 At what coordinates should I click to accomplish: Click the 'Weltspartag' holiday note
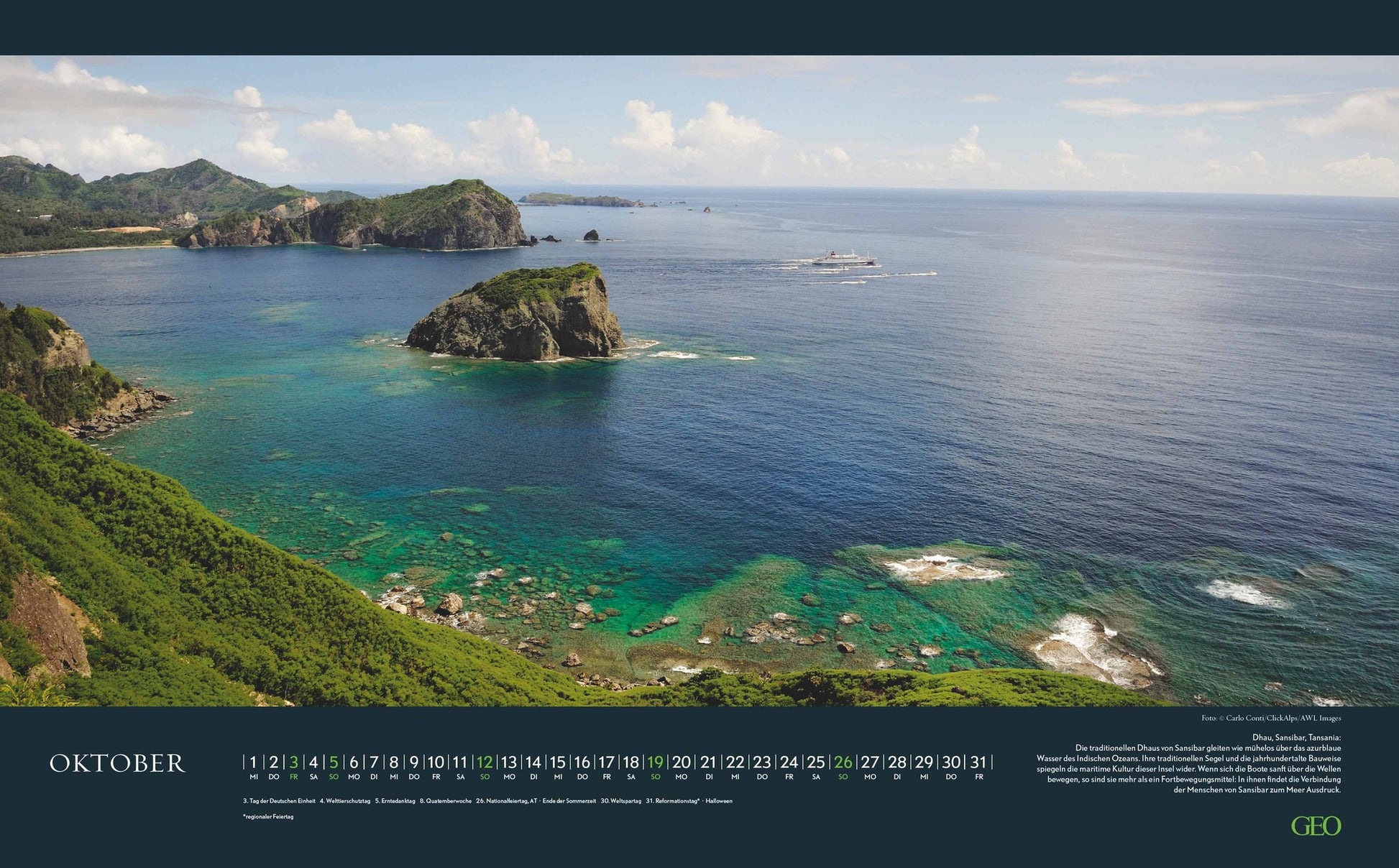coord(621,800)
